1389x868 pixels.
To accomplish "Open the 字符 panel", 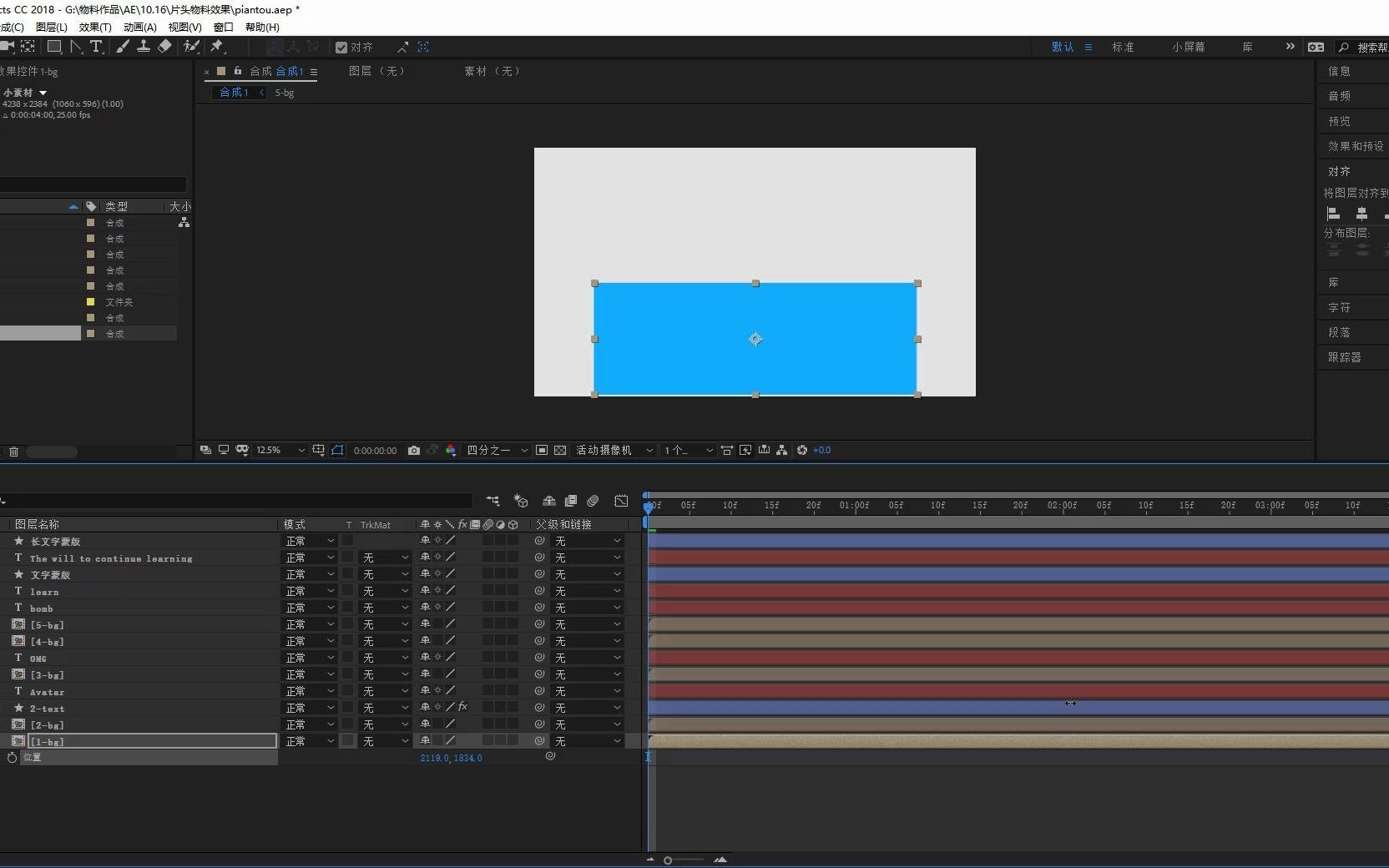I will click(1341, 307).
